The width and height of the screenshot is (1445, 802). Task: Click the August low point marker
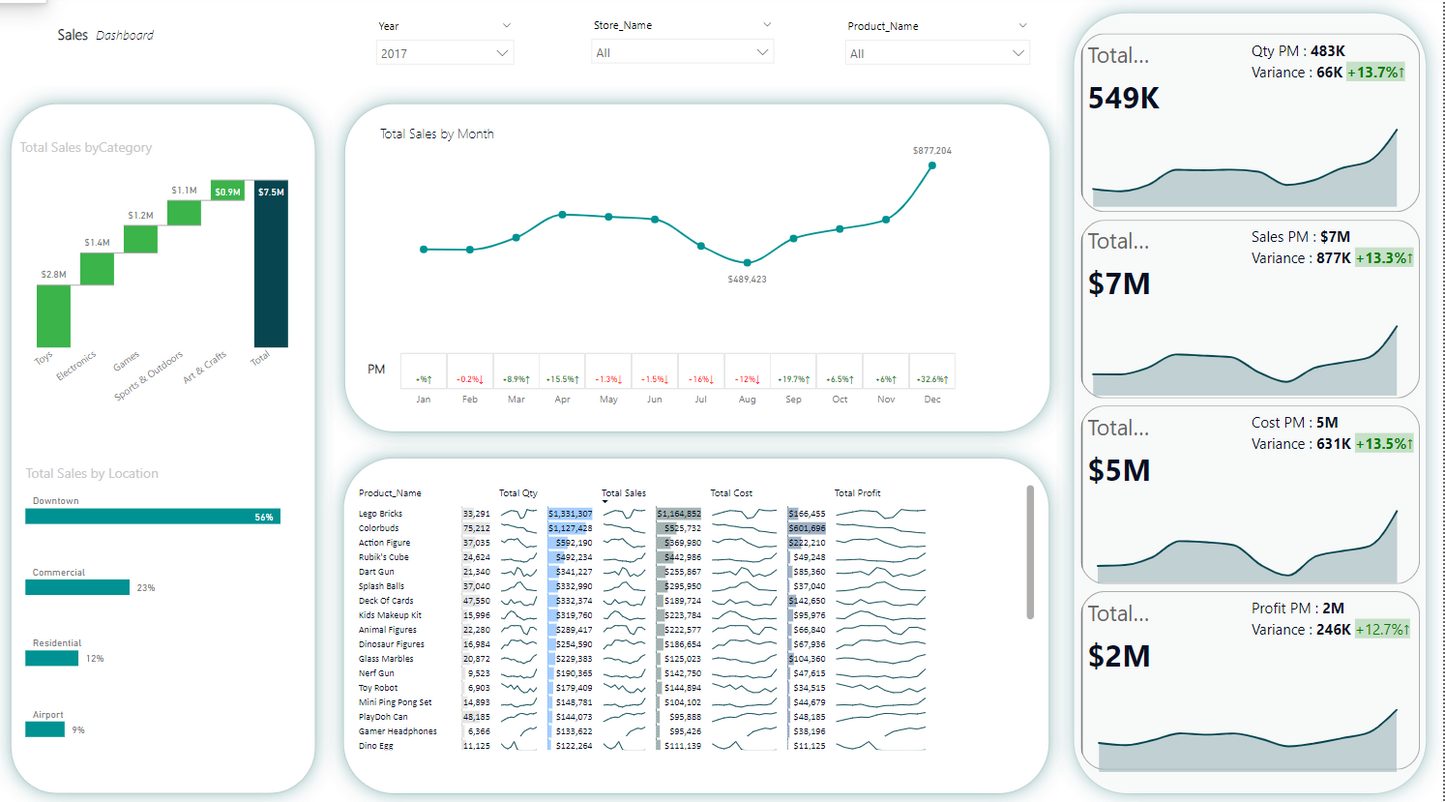747,263
